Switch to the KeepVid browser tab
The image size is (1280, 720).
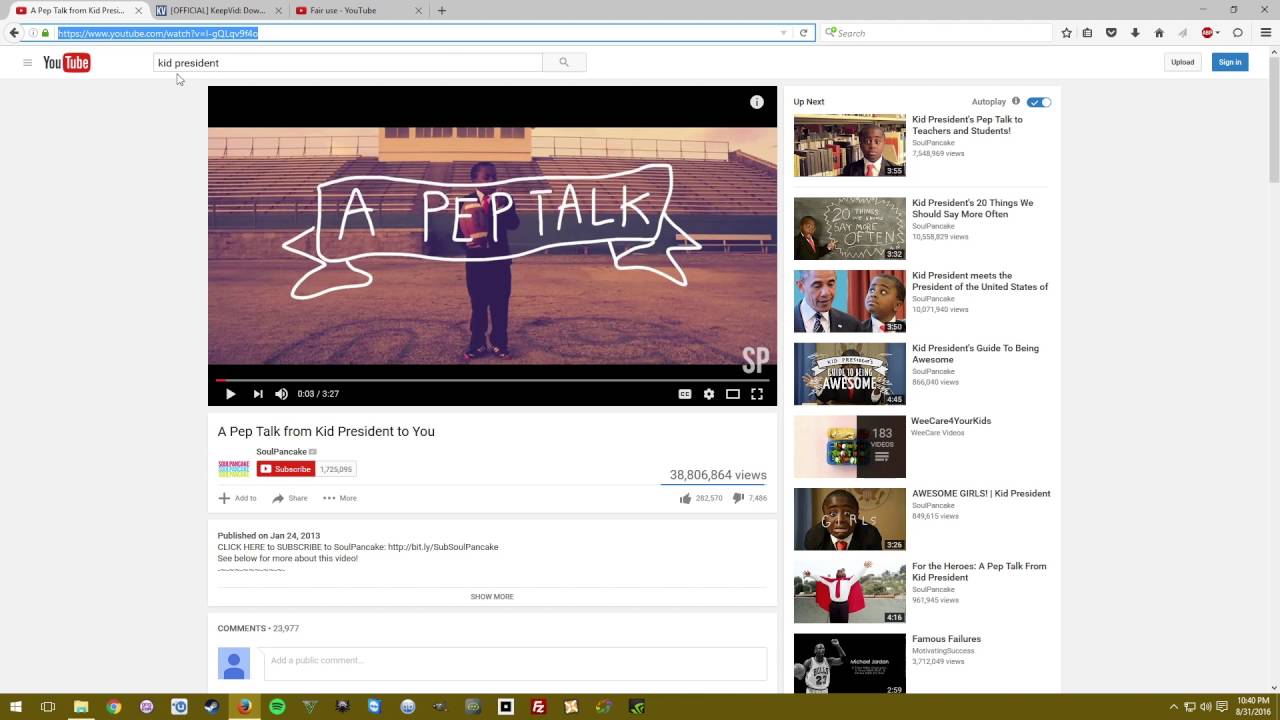click(x=218, y=10)
